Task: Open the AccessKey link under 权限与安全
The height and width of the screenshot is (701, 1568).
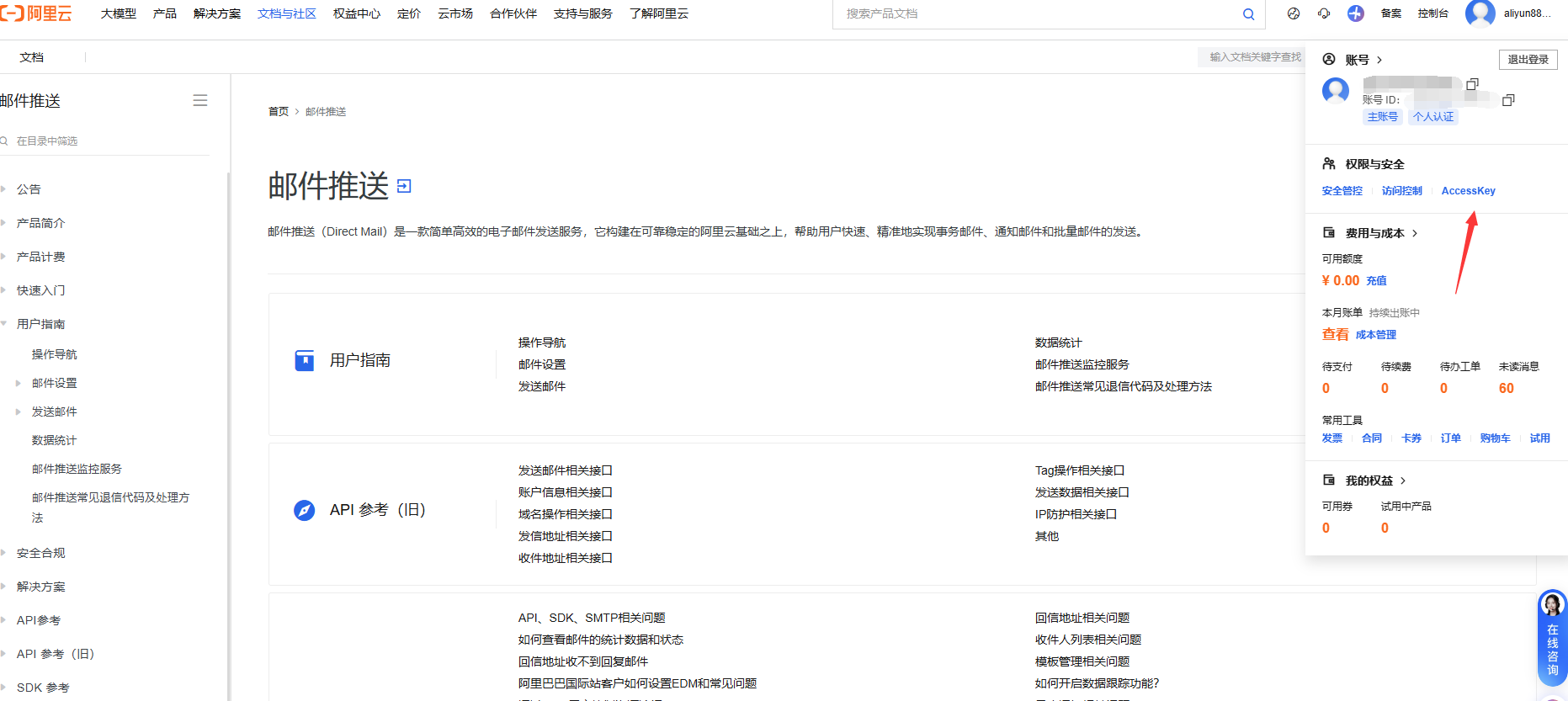Action: (1469, 191)
